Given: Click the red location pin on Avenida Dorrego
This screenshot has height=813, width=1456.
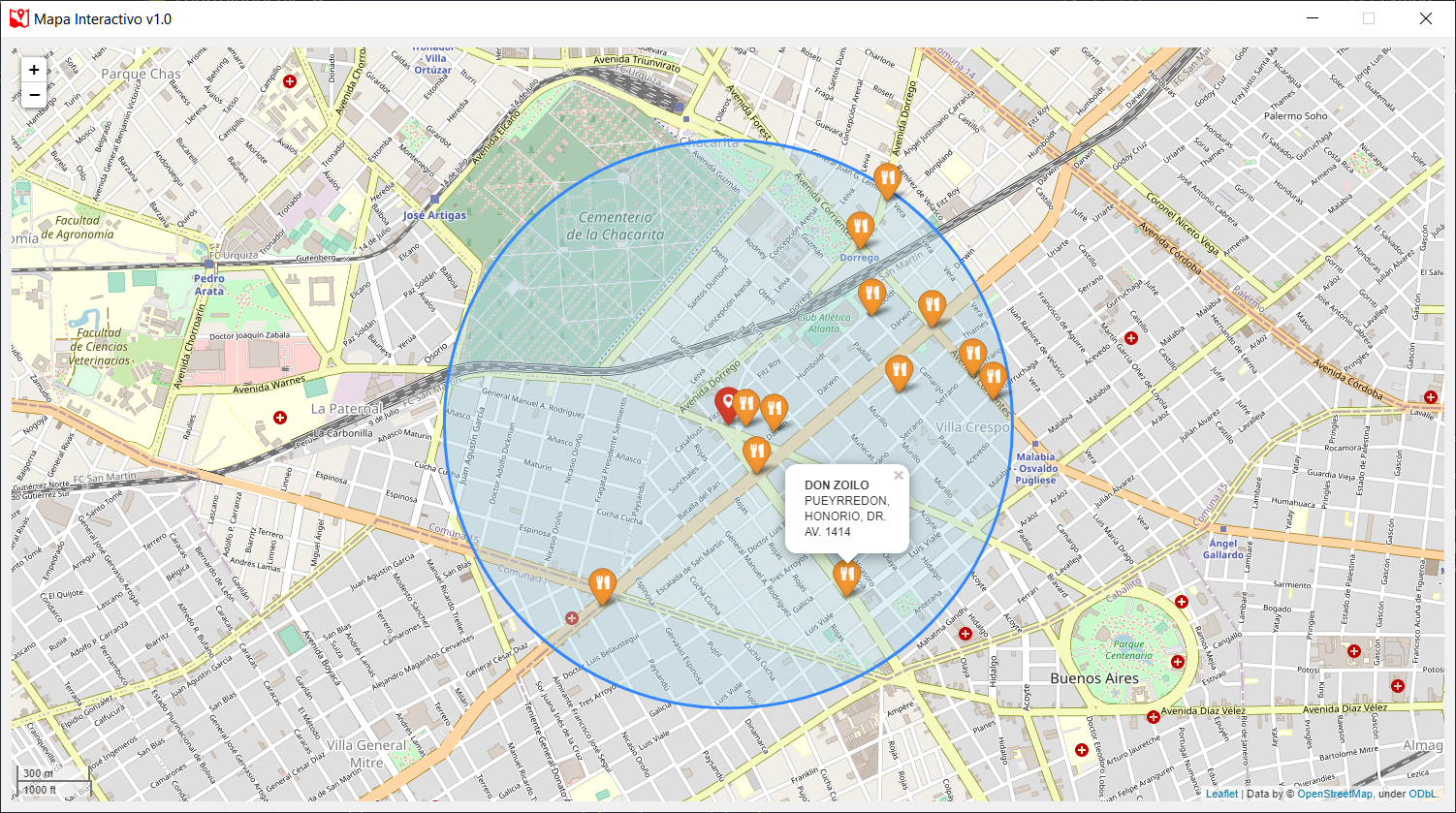Looking at the screenshot, I should (x=727, y=404).
